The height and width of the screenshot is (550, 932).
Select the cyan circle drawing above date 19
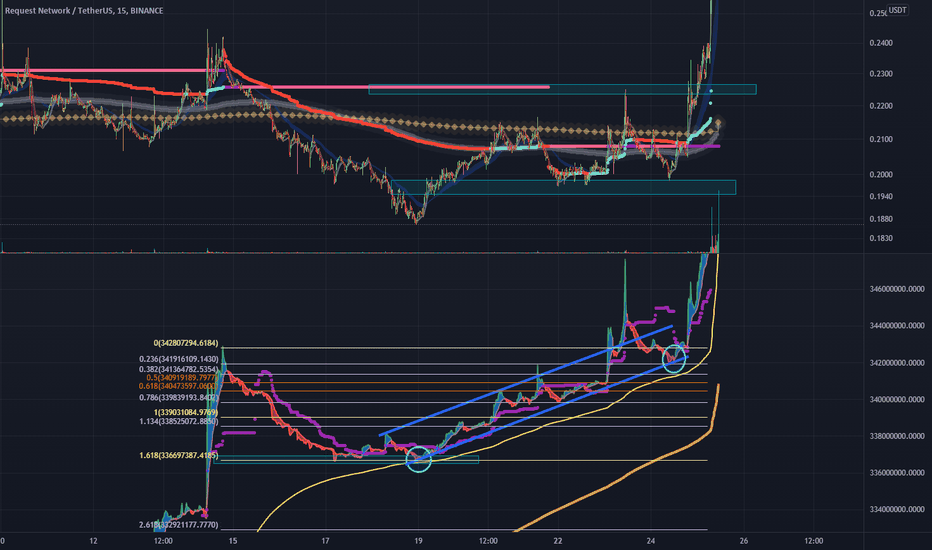tap(418, 459)
